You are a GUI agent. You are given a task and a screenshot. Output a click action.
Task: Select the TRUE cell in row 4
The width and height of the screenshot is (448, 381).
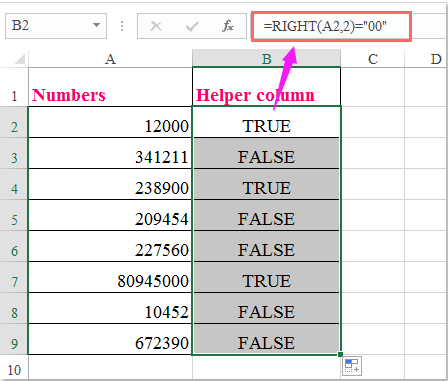pos(266,184)
